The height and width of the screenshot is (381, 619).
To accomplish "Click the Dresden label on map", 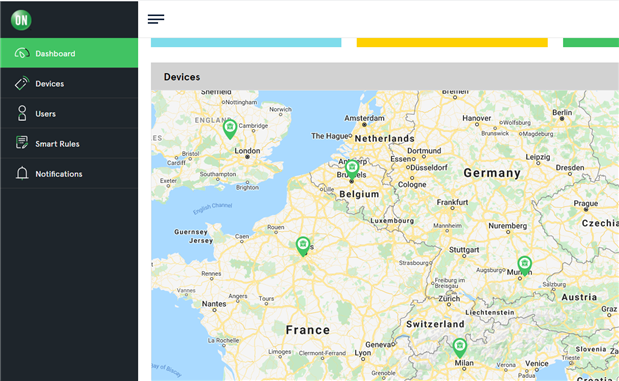I will coord(570,167).
